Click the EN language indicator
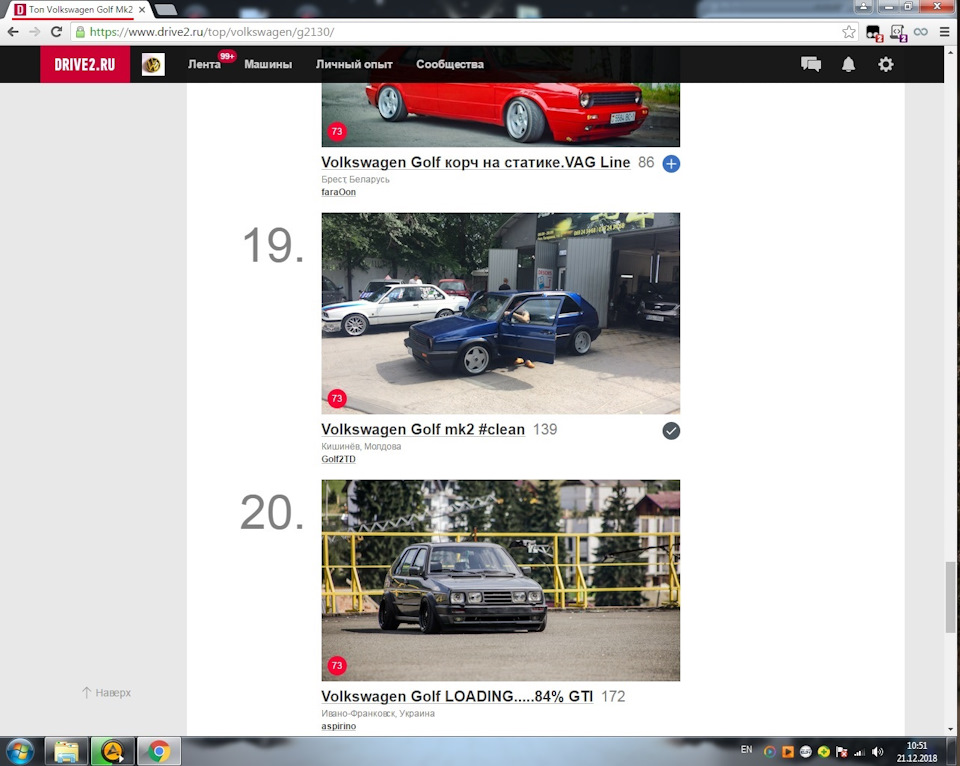Image resolution: width=960 pixels, height=766 pixels. point(746,749)
